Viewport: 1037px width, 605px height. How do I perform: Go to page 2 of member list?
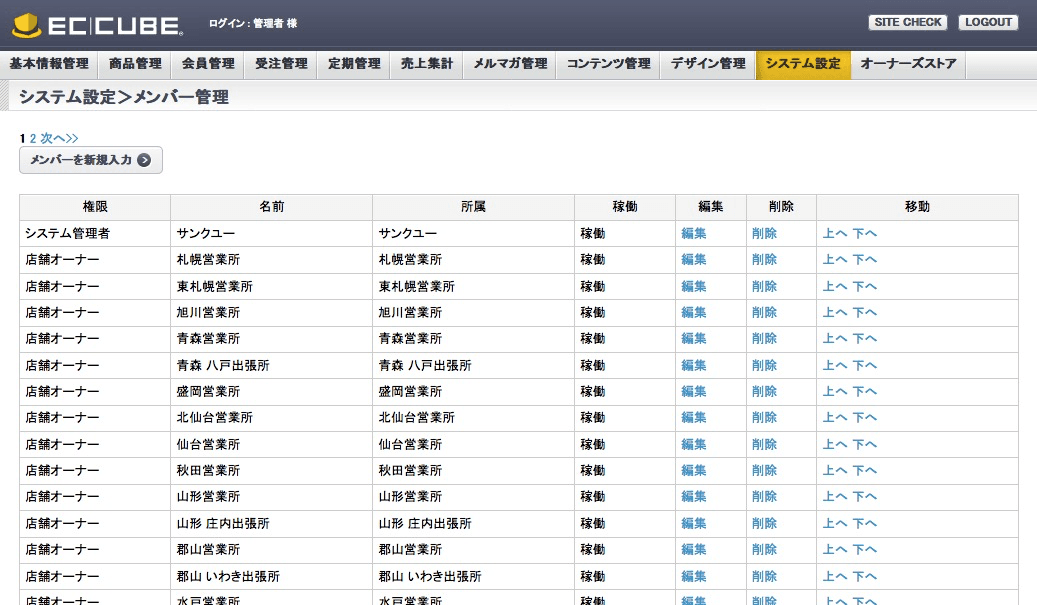[33, 138]
